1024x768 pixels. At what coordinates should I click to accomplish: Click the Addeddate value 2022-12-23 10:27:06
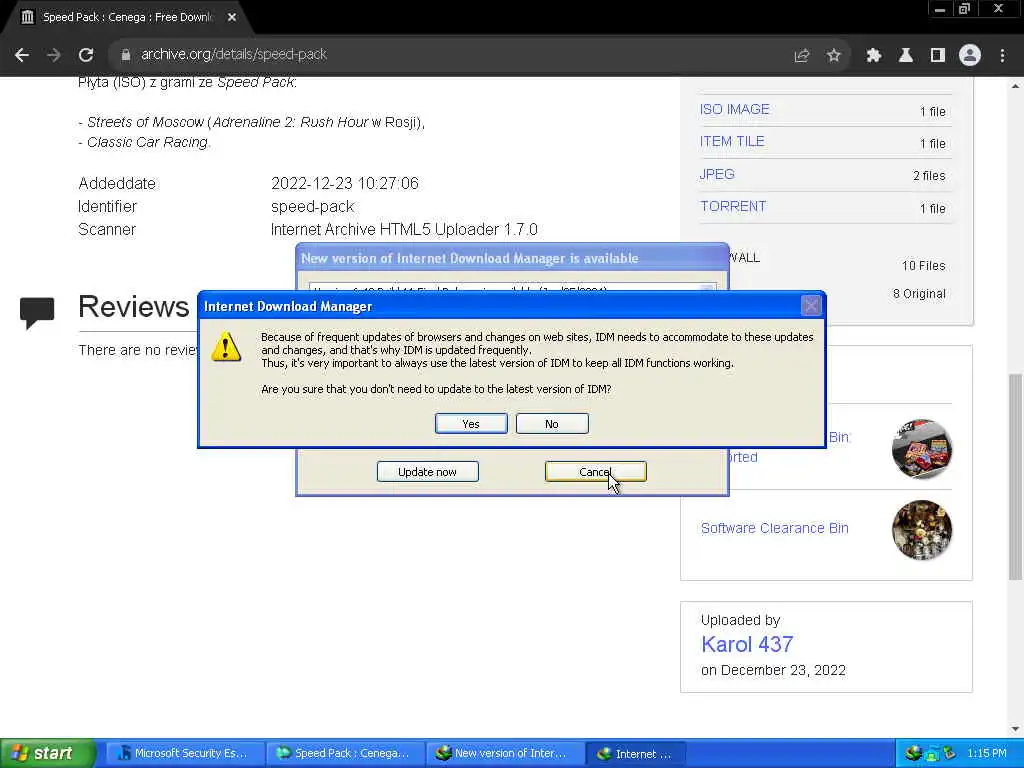[345, 184]
